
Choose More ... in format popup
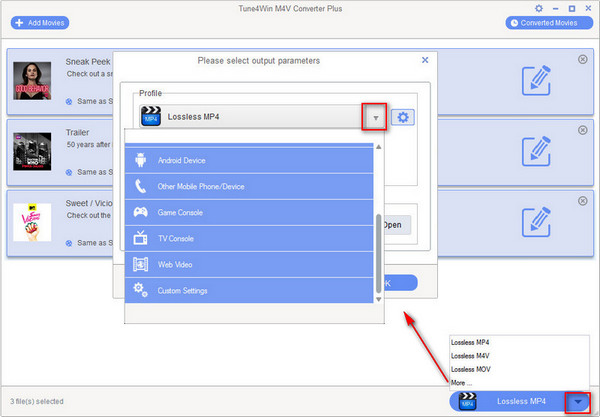tap(461, 383)
